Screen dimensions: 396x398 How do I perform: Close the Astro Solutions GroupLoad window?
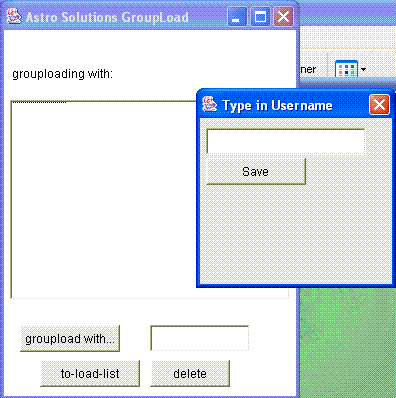click(x=283, y=17)
